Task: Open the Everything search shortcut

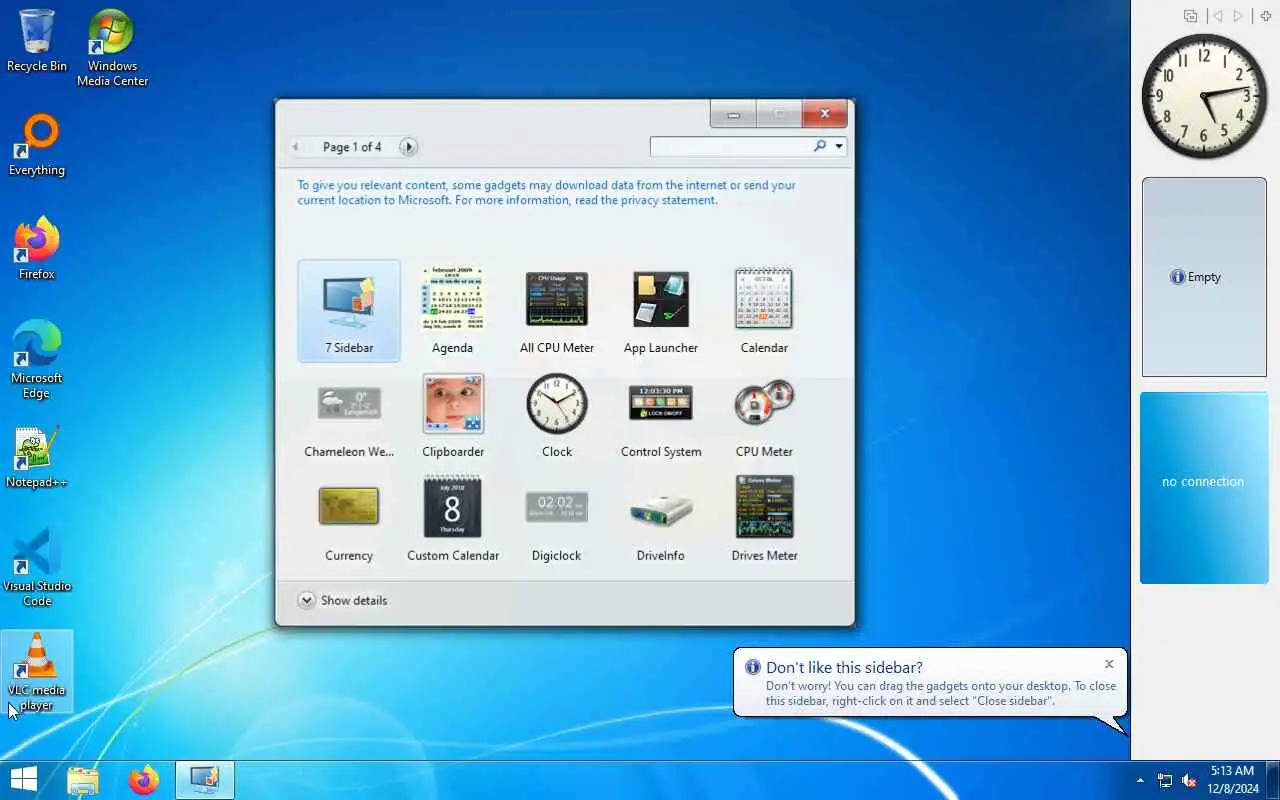Action: tap(37, 146)
